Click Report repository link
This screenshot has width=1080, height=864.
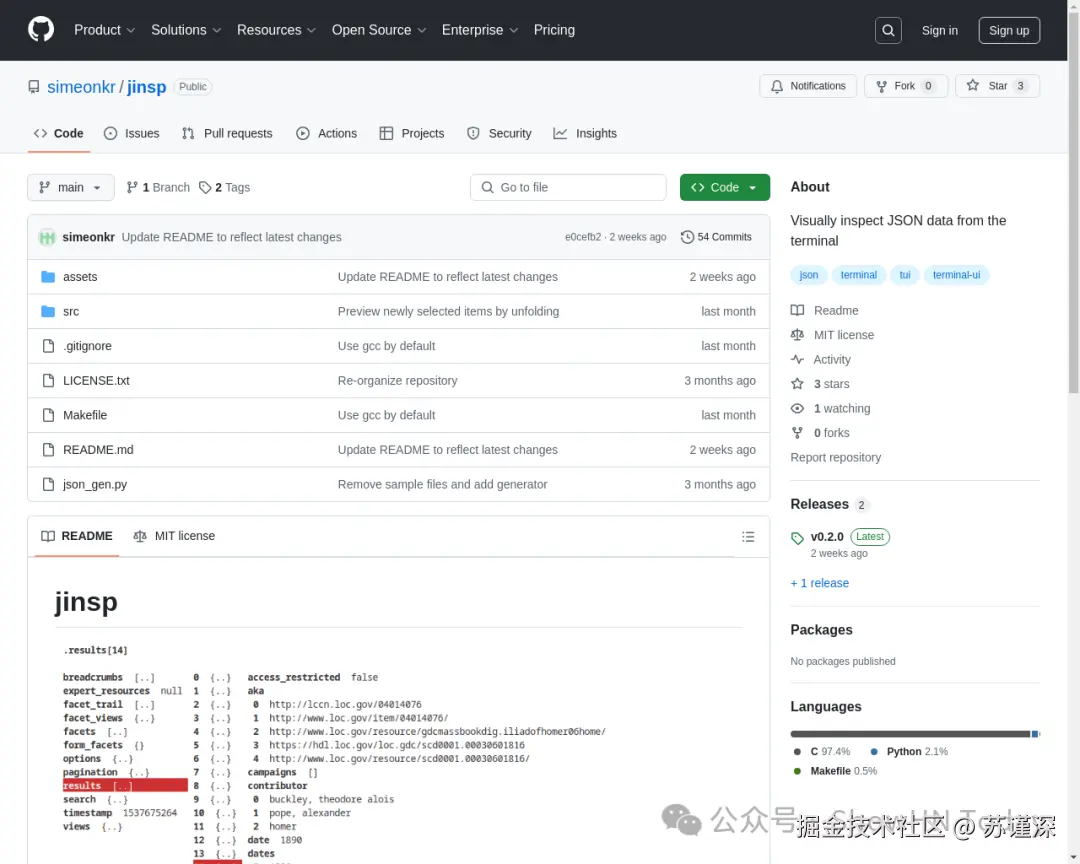[x=835, y=457]
